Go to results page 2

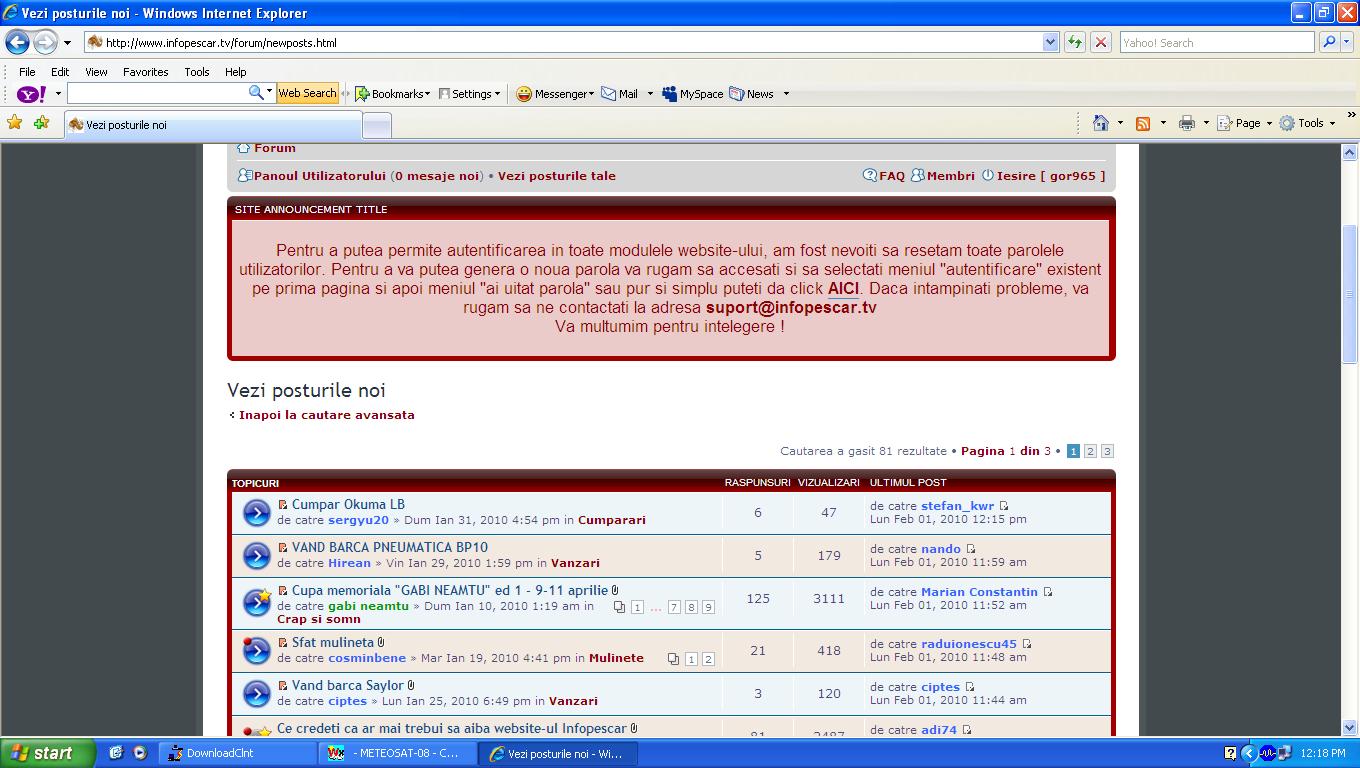pos(1090,451)
